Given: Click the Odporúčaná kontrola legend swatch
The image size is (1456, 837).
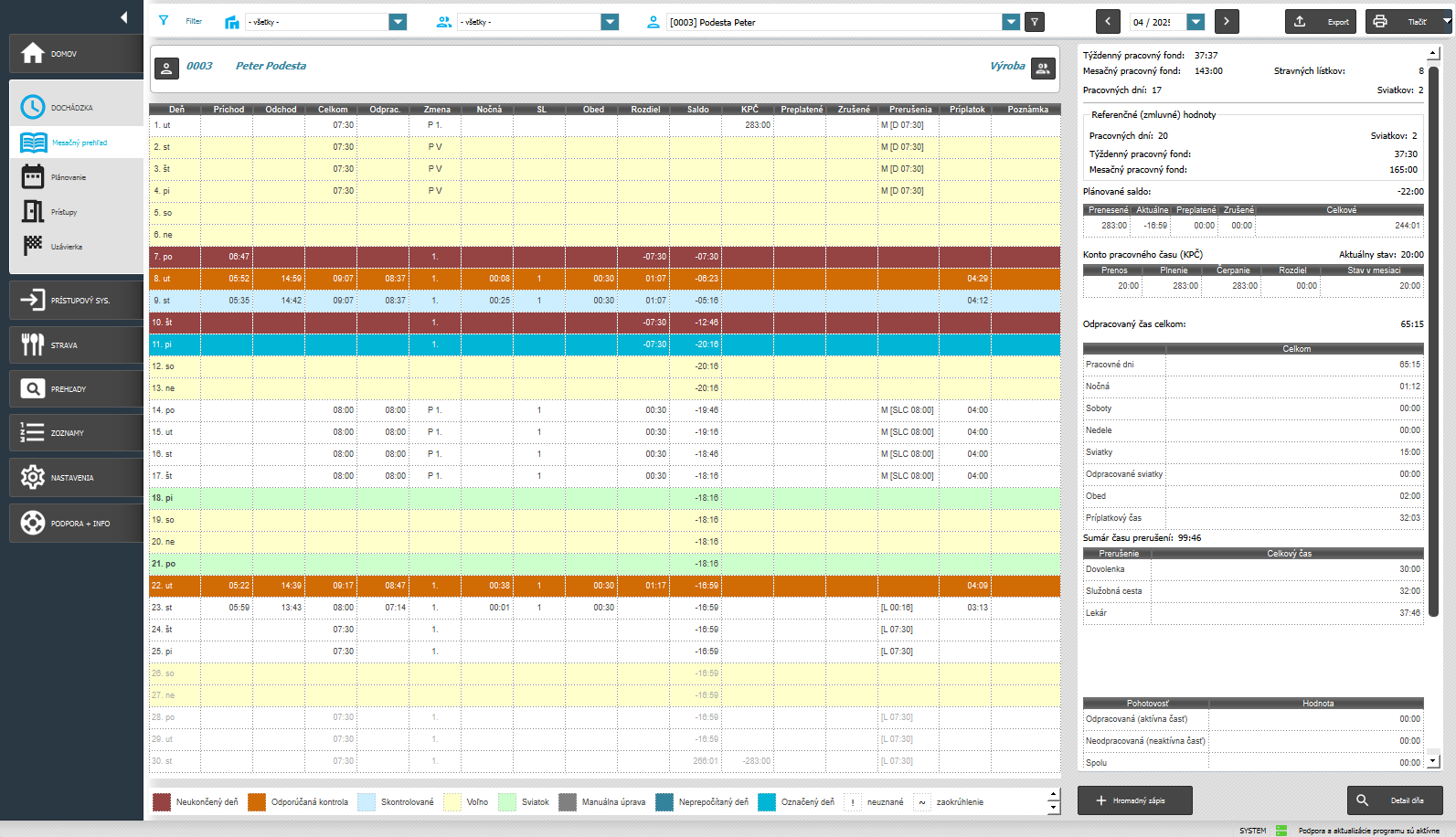Looking at the screenshot, I should (x=257, y=802).
